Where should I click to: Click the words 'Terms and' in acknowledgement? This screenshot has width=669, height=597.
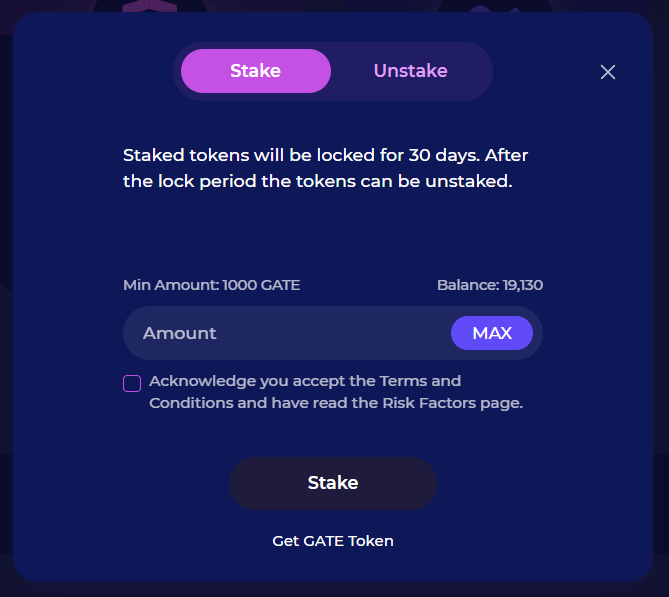pos(419,381)
